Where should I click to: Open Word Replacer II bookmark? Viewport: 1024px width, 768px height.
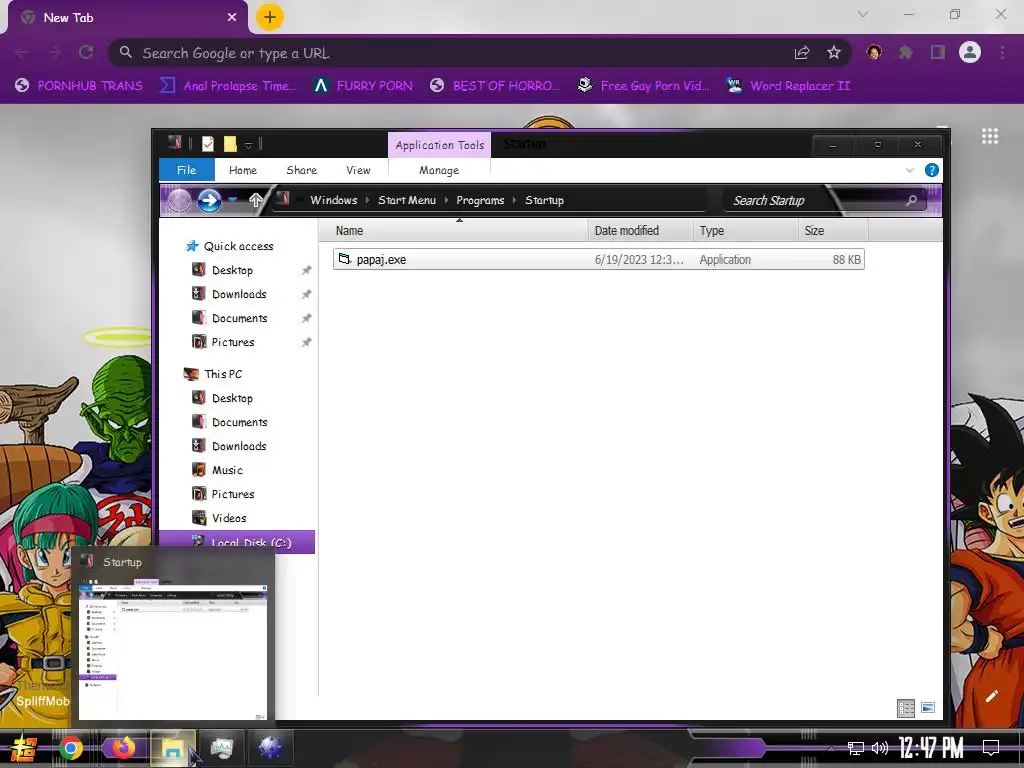click(788, 86)
